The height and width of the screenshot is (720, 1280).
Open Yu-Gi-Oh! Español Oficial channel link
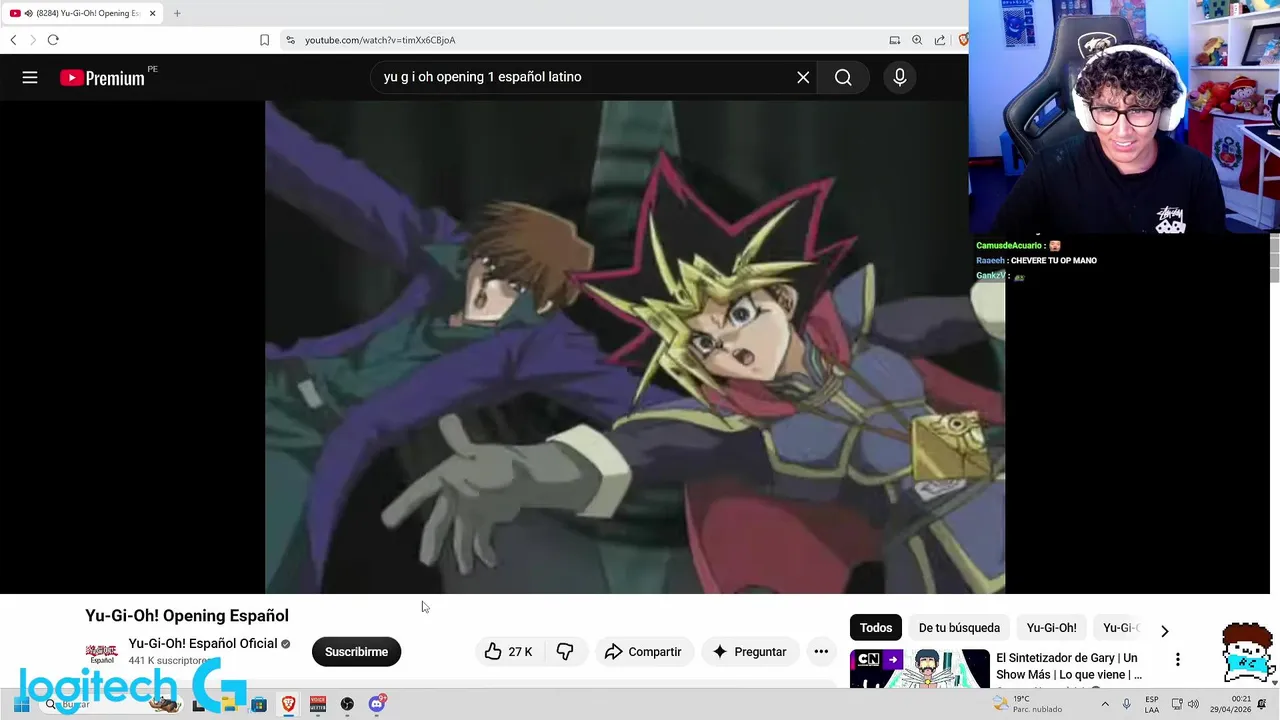click(203, 643)
